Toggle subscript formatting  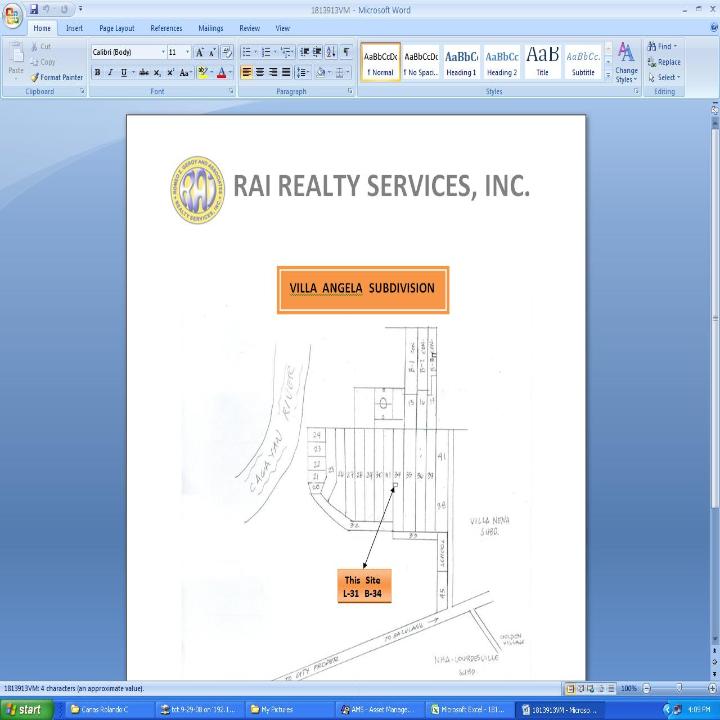(x=157, y=73)
